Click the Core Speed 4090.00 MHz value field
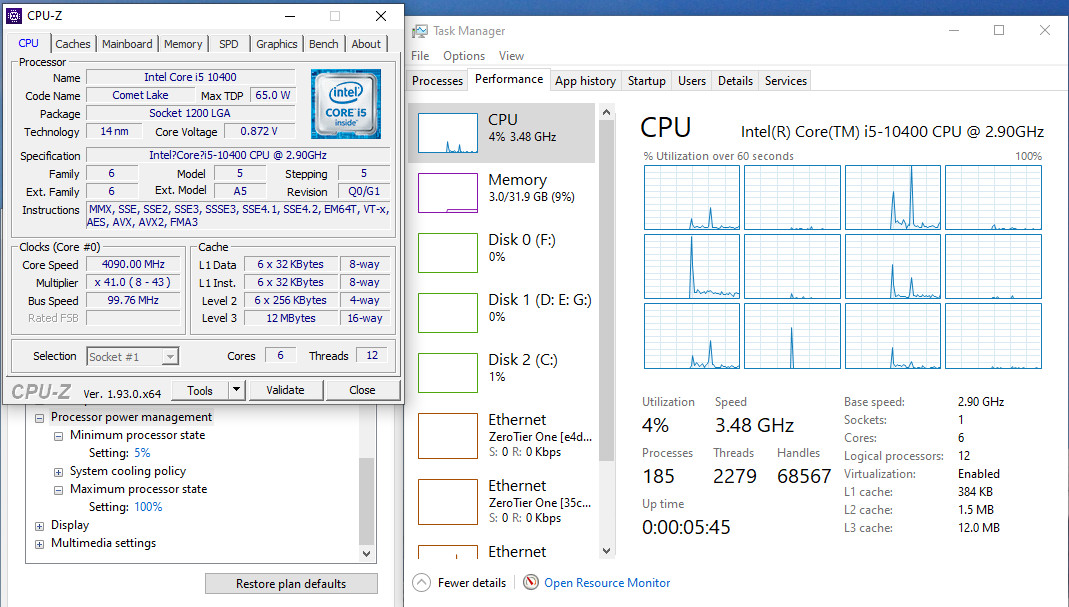The height and width of the screenshot is (607, 1069). point(134,264)
